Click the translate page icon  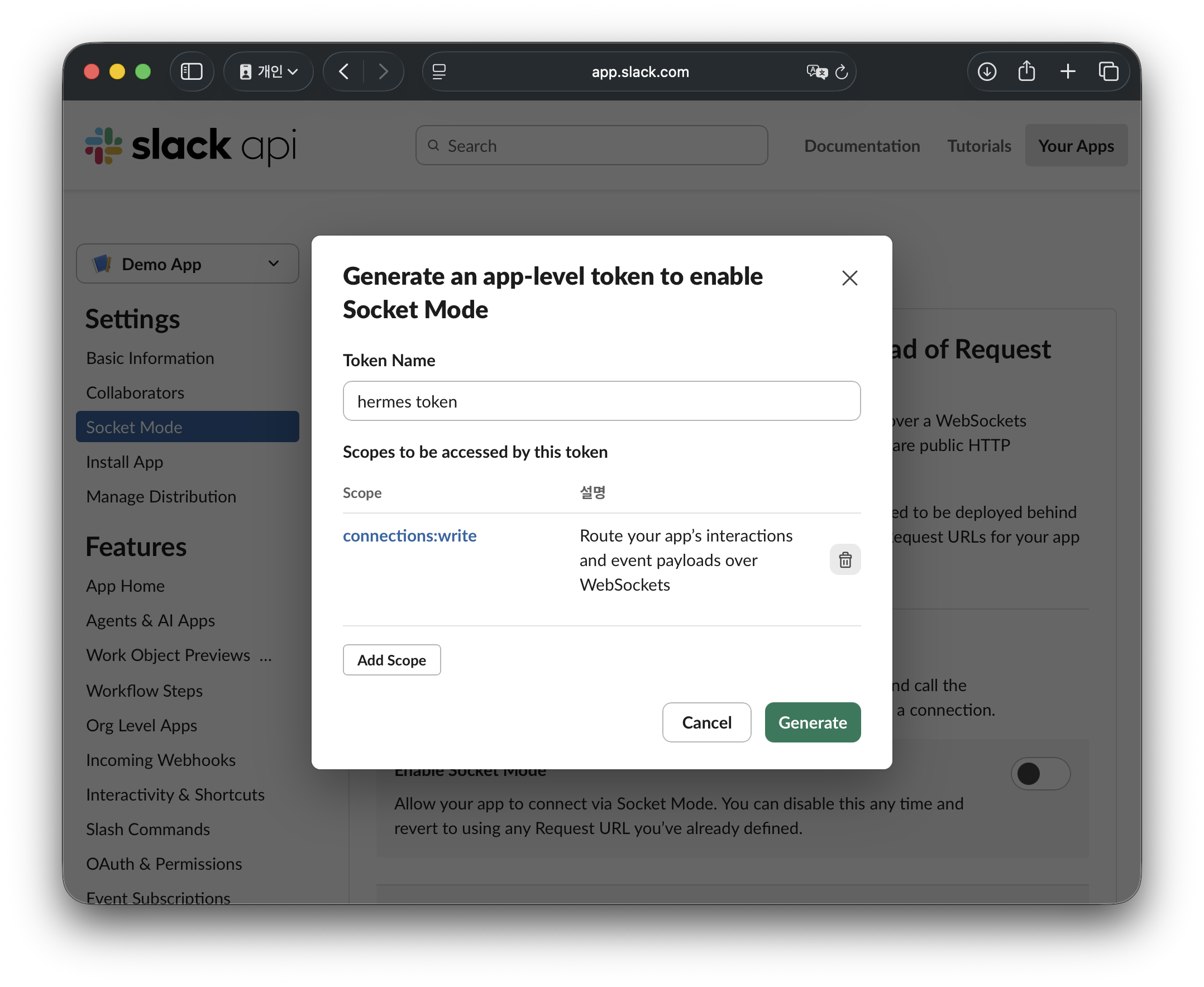coord(816,71)
